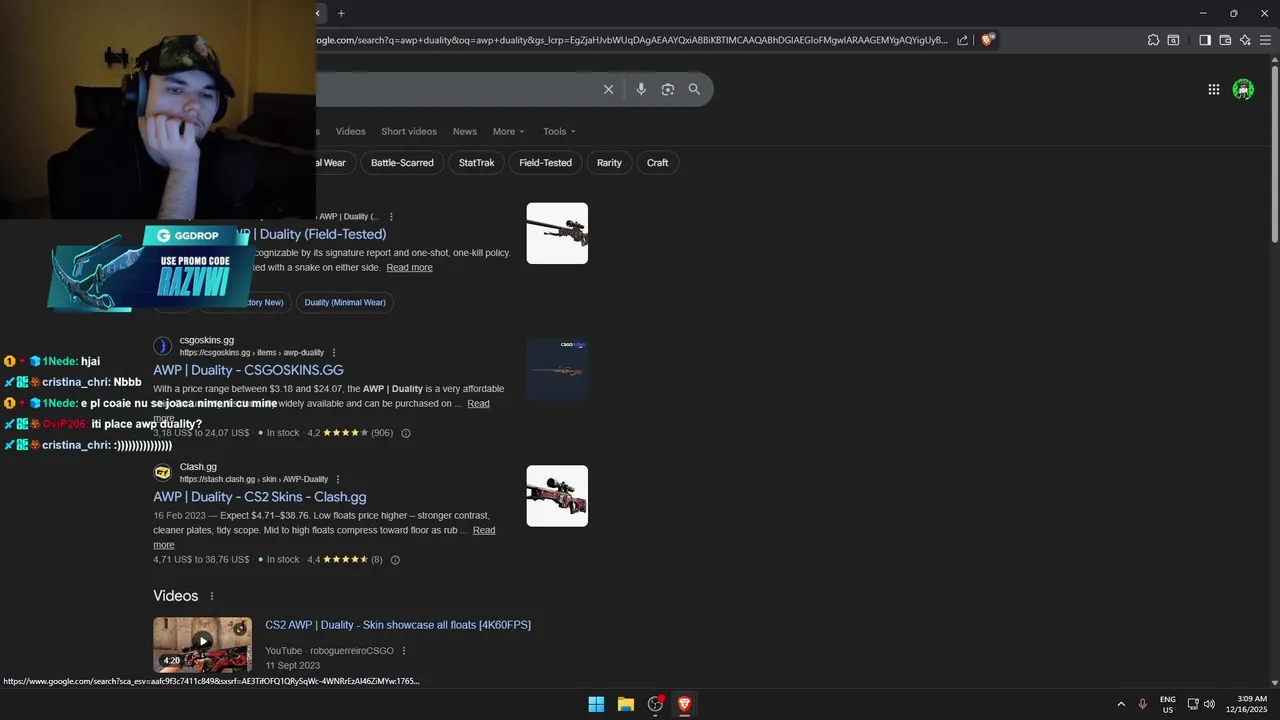The height and width of the screenshot is (720, 1280).
Task: Open options for the roboguerreiroCSGO video
Action: 404,651
